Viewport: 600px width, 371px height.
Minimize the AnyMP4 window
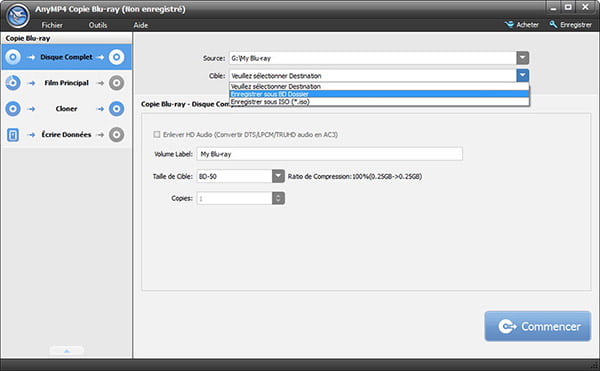[x=553, y=7]
